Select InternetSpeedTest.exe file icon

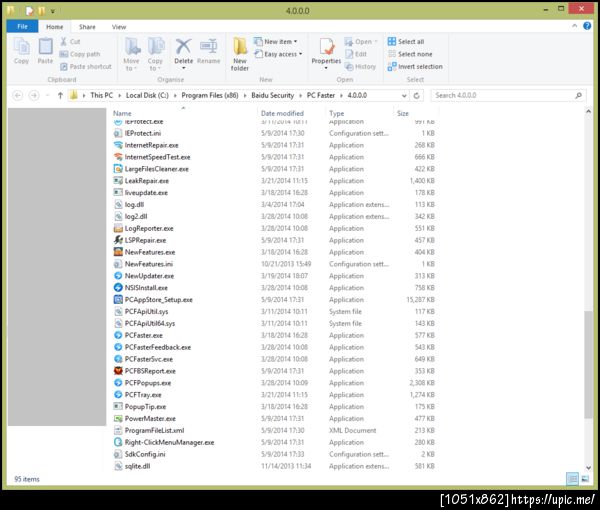118,157
